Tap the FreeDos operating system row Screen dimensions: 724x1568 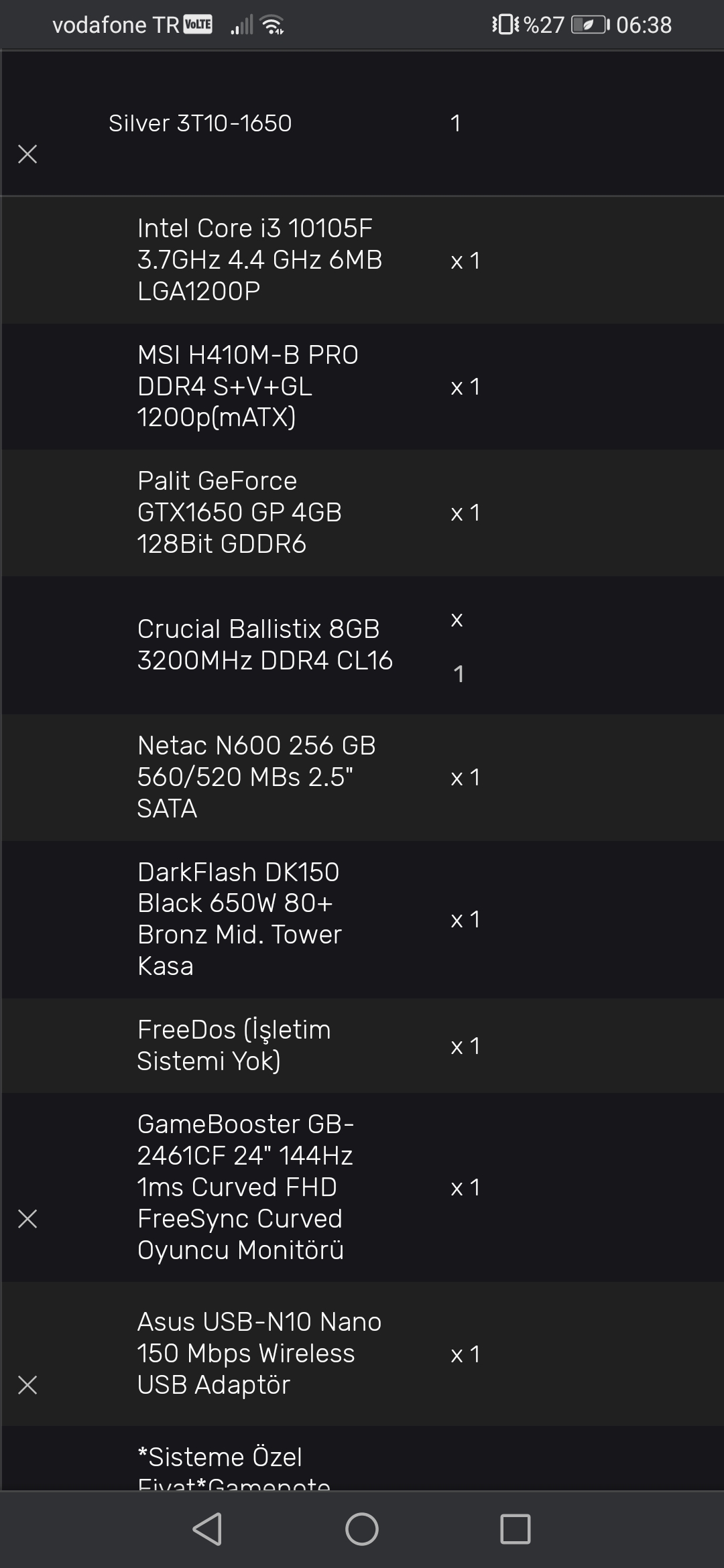point(234,1045)
